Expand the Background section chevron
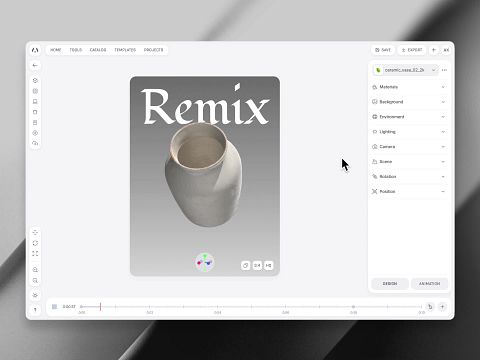Image resolution: width=480 pixels, height=360 pixels. (x=443, y=102)
